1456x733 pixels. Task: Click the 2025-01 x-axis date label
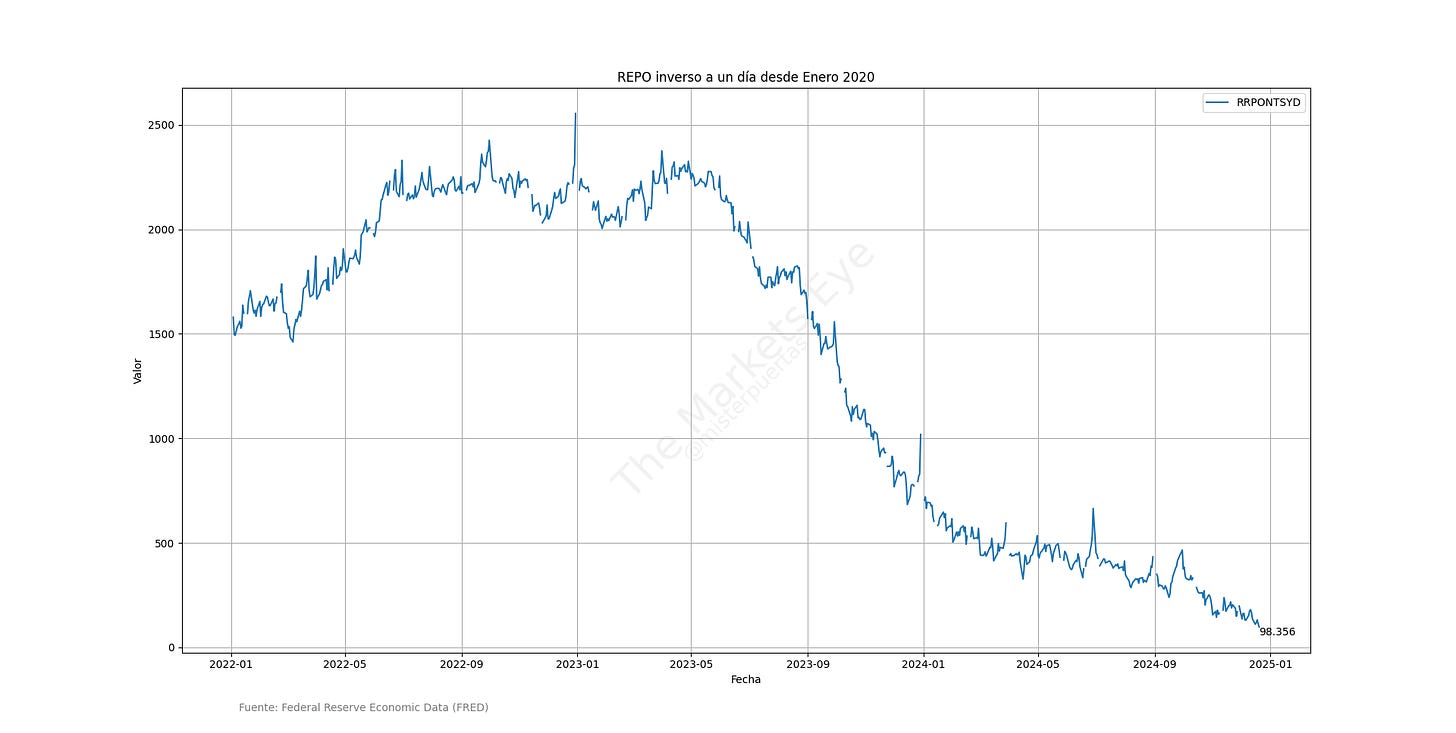click(x=1270, y=663)
